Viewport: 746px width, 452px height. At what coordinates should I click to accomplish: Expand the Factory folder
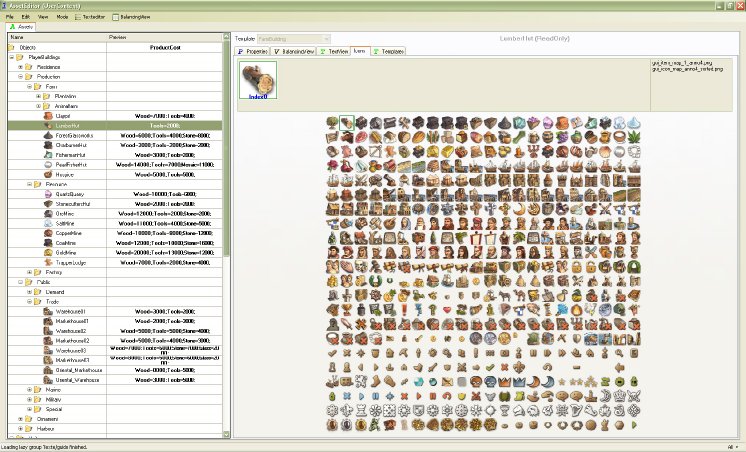point(29,272)
